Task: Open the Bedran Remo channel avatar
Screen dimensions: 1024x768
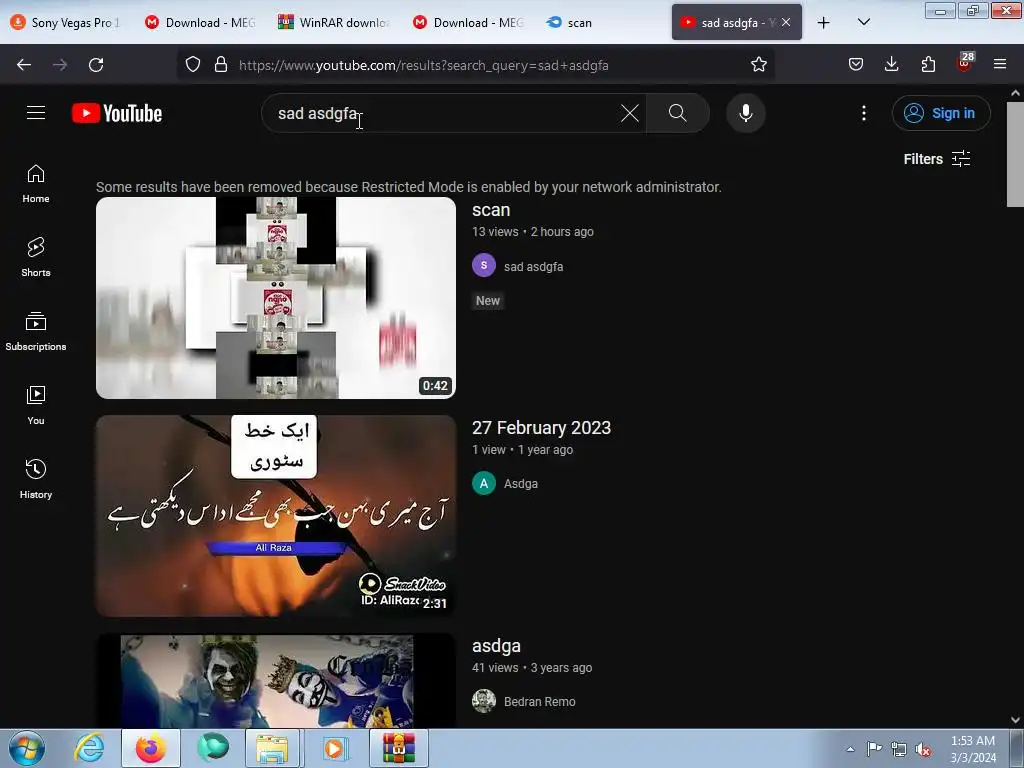Action: tap(484, 701)
